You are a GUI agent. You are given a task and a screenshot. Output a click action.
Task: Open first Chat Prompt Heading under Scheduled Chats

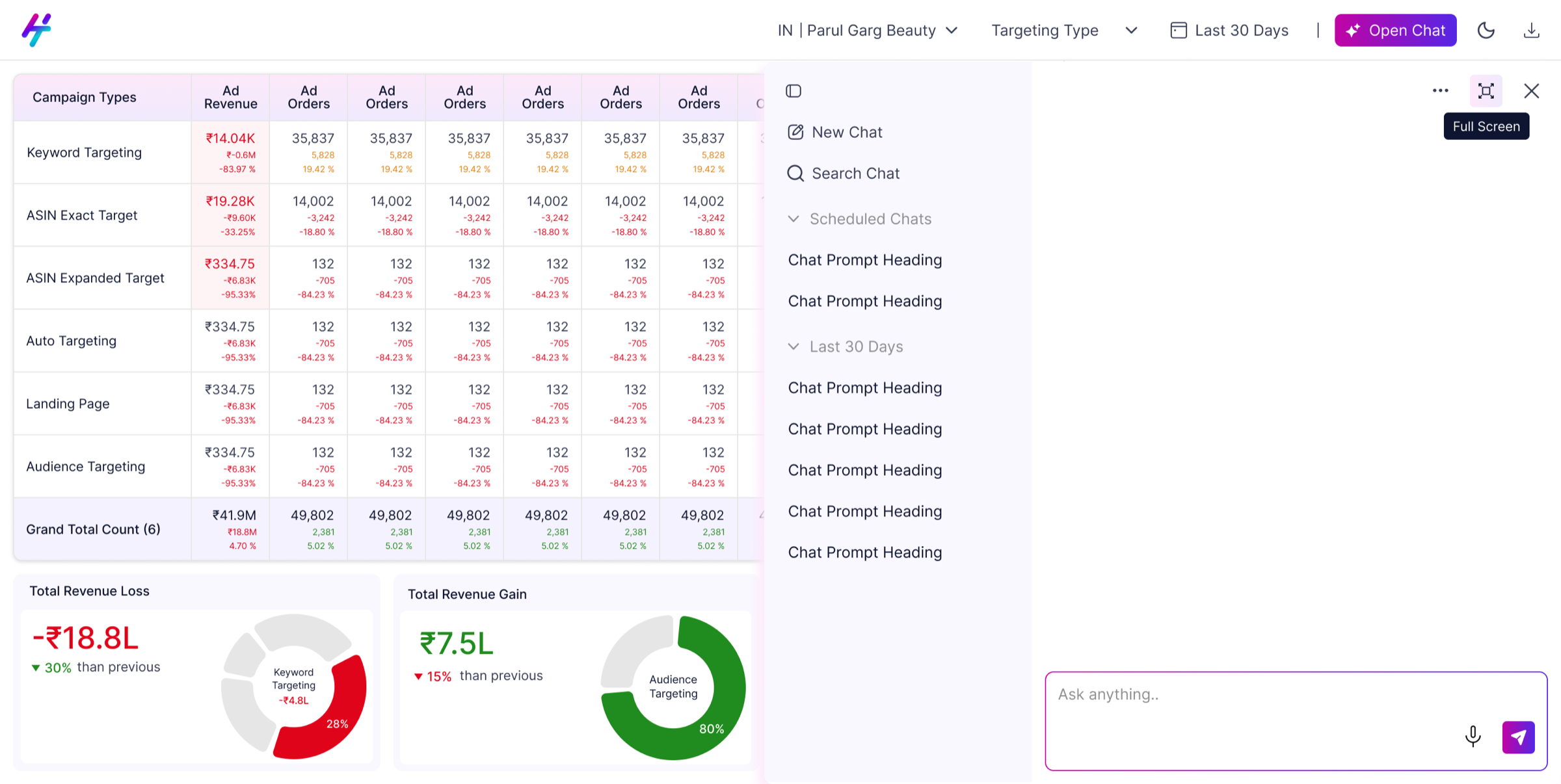coord(865,260)
